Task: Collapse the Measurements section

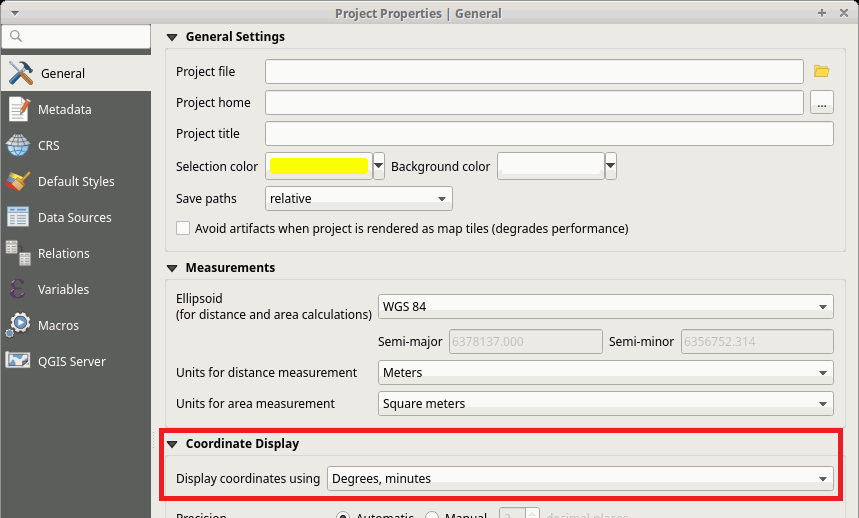Action: (x=173, y=268)
